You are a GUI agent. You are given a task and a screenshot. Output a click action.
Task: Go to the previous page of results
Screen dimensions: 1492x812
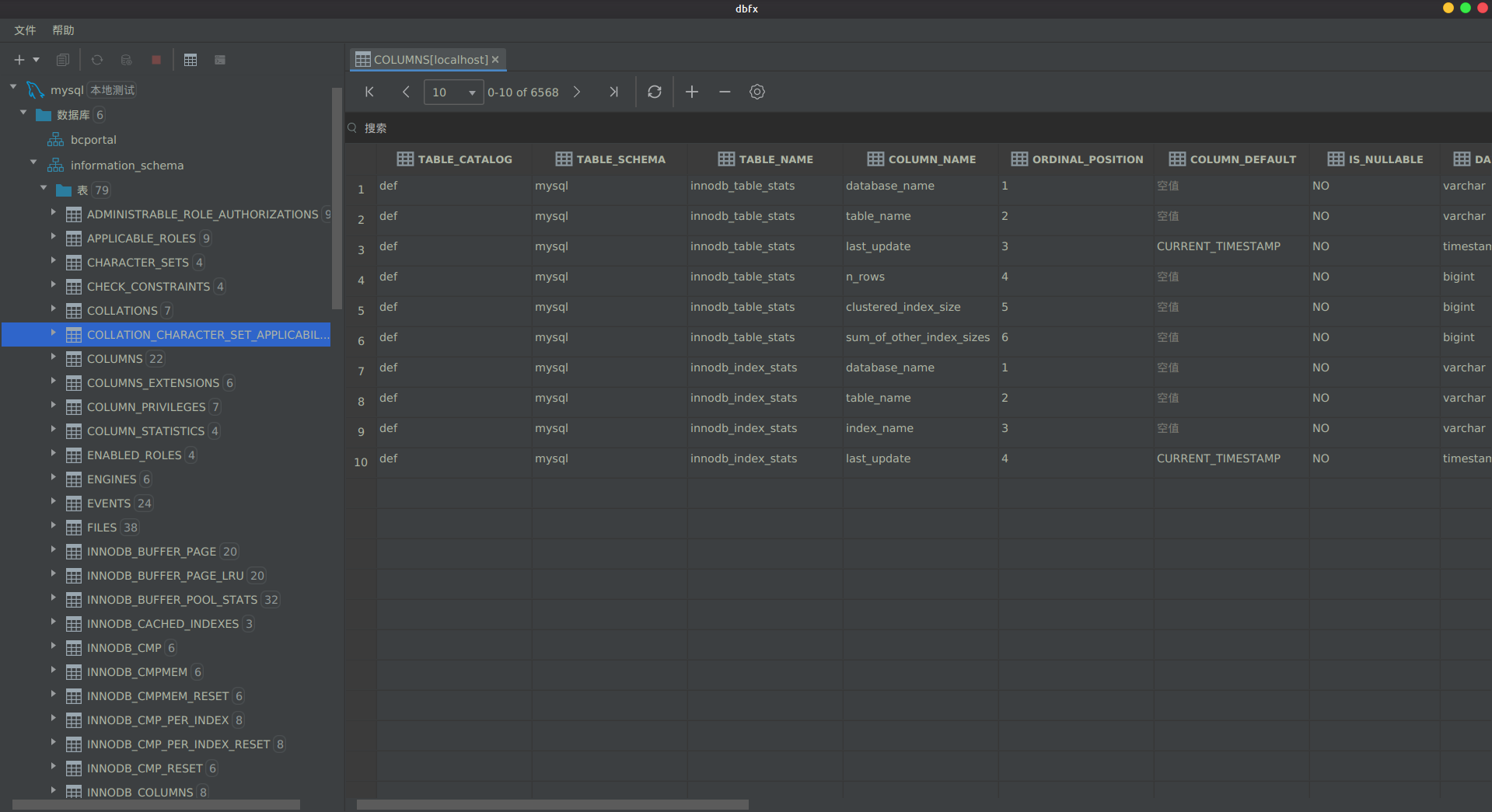(x=406, y=92)
